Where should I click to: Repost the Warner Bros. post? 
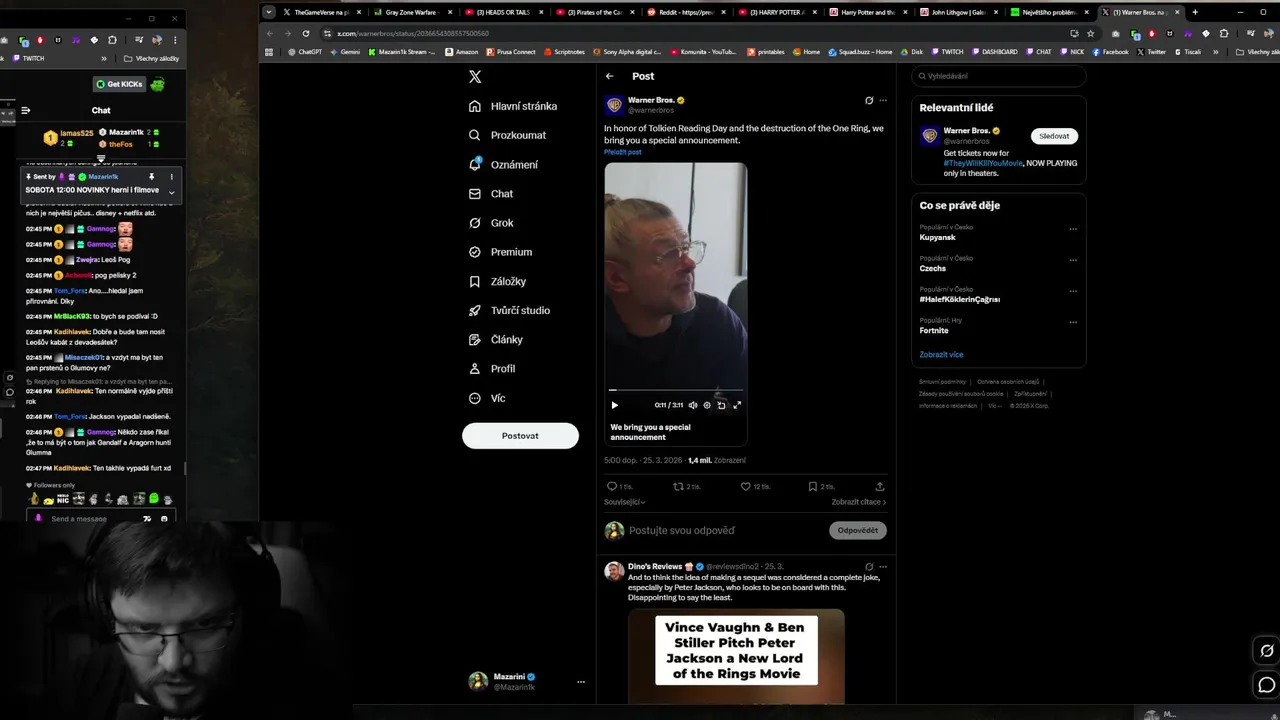(x=678, y=486)
